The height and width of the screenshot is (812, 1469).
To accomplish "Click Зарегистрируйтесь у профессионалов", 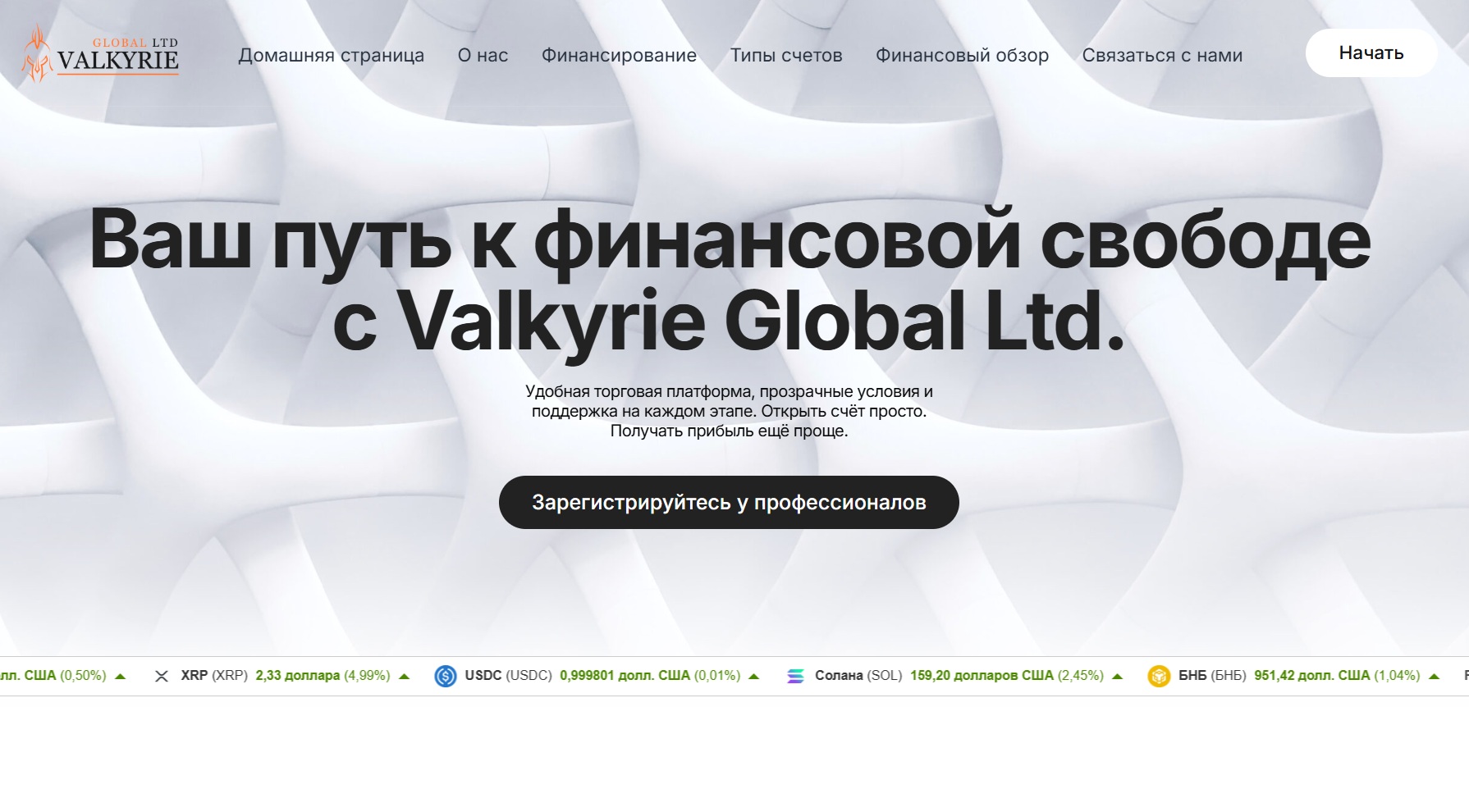I will (x=728, y=502).
